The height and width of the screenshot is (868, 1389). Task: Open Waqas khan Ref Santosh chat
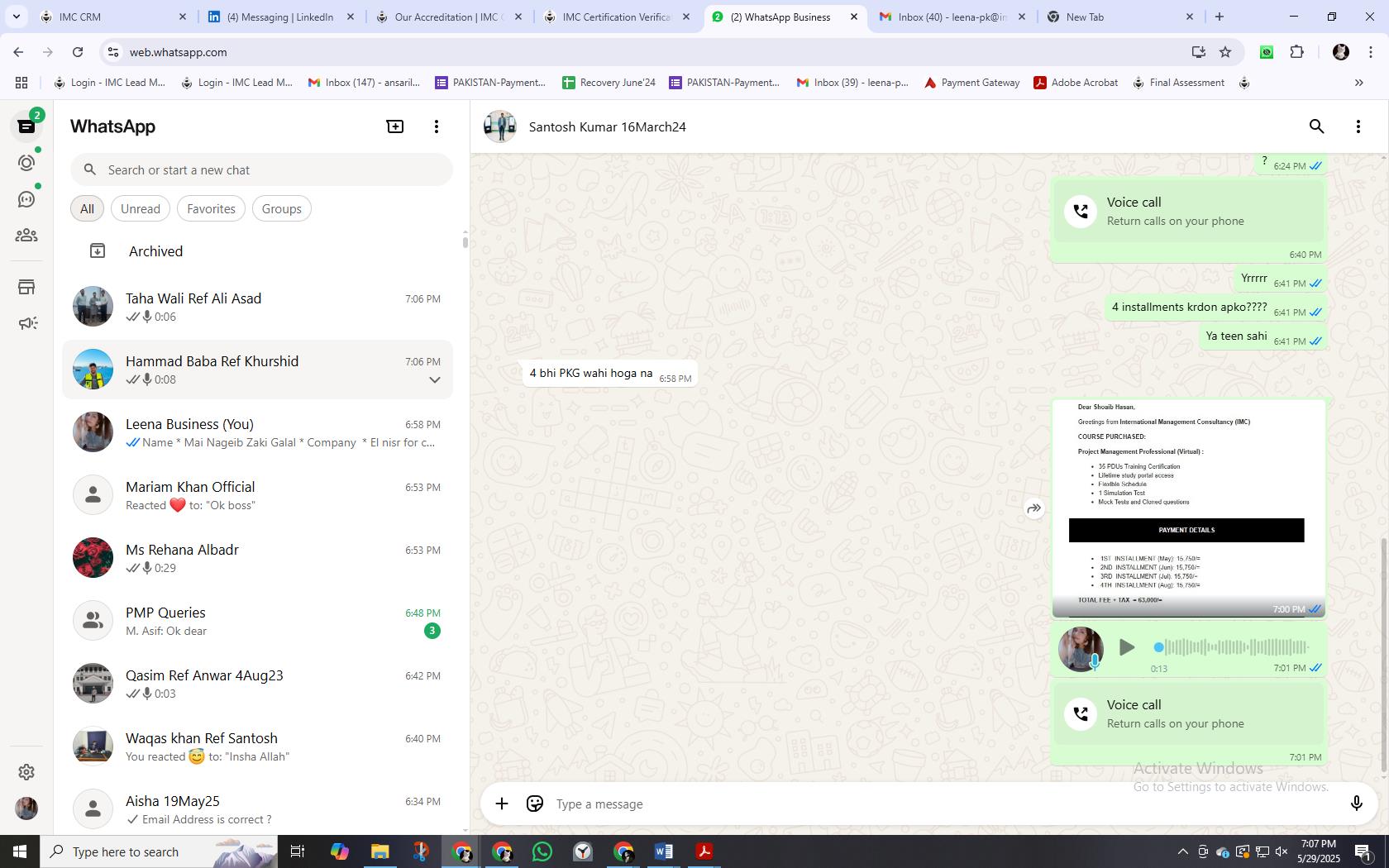click(x=258, y=746)
